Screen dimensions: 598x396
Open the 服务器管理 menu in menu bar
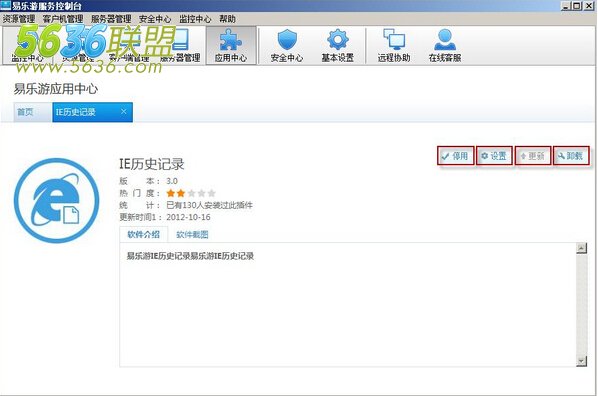[x=111, y=19]
